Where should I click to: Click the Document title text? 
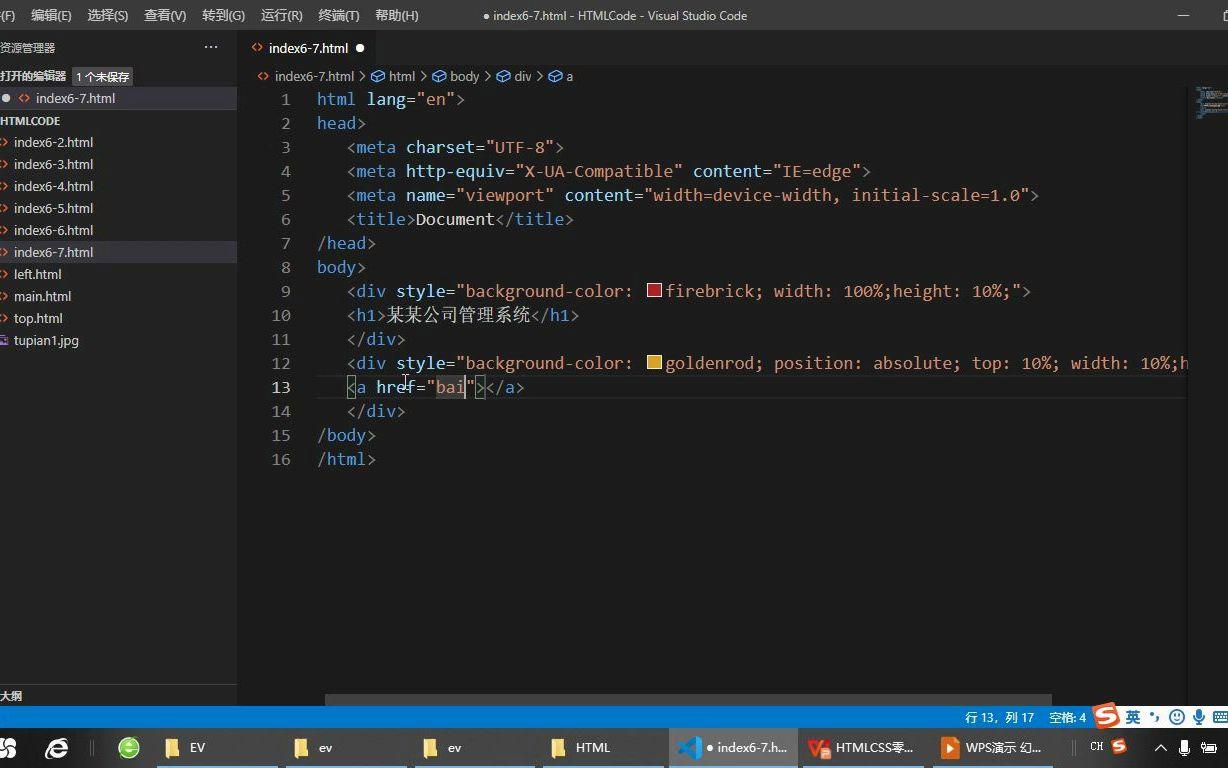pyautogui.click(x=455, y=219)
